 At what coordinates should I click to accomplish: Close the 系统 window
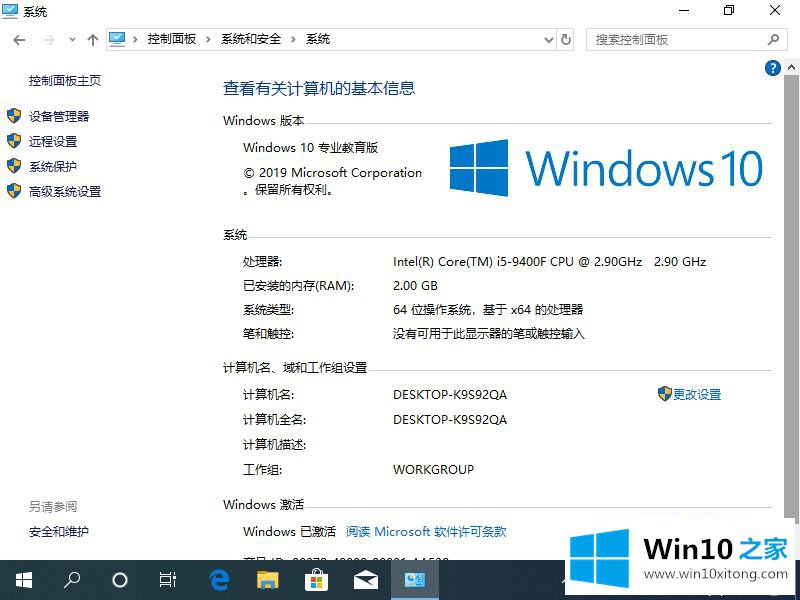(x=774, y=10)
